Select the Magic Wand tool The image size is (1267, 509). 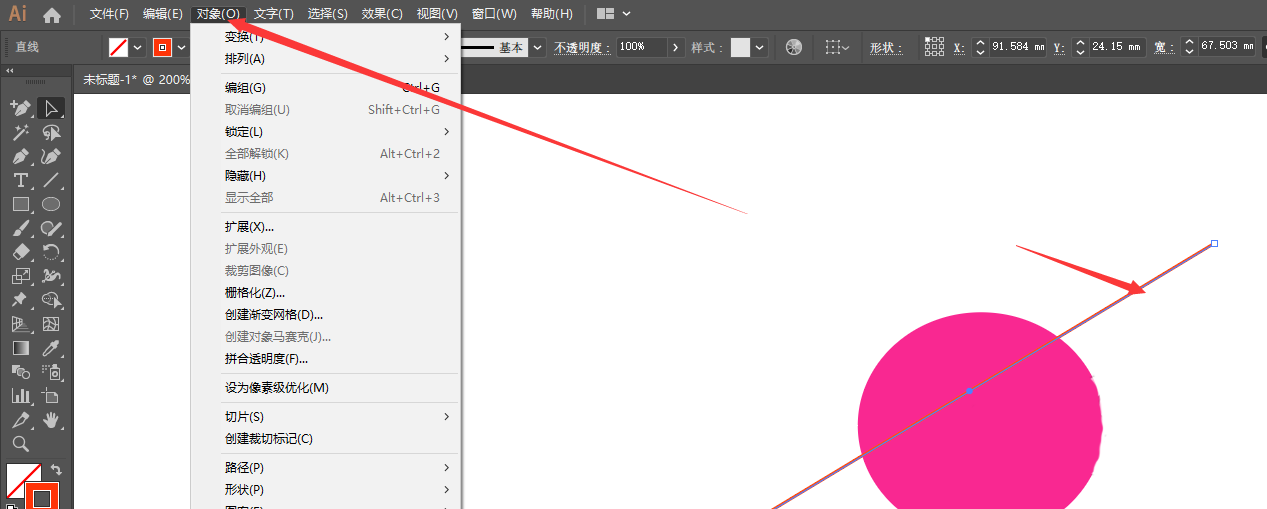[20, 133]
